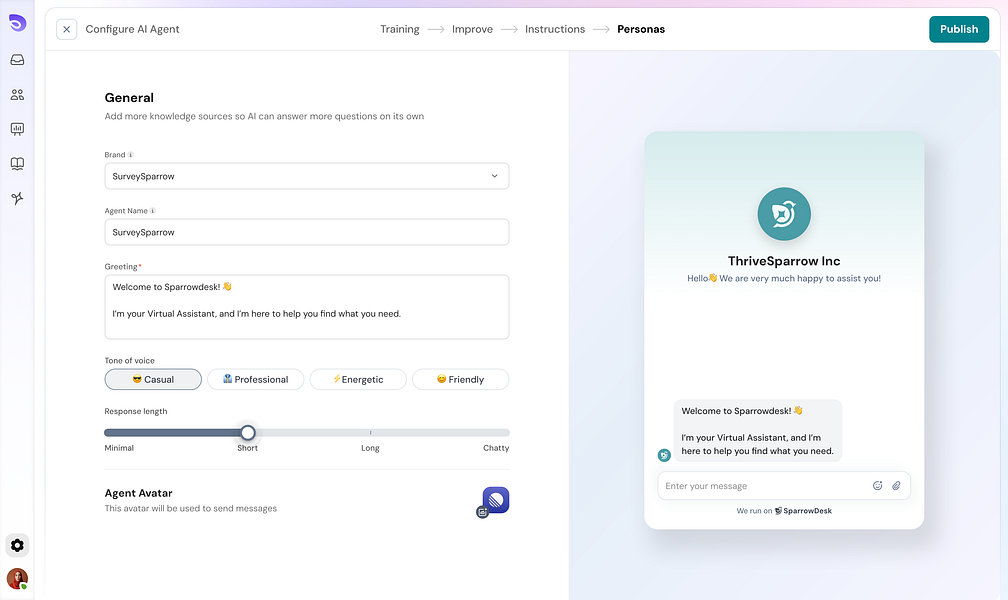Click the response length slider handle
Viewport: 1008px width, 600px height.
248,433
